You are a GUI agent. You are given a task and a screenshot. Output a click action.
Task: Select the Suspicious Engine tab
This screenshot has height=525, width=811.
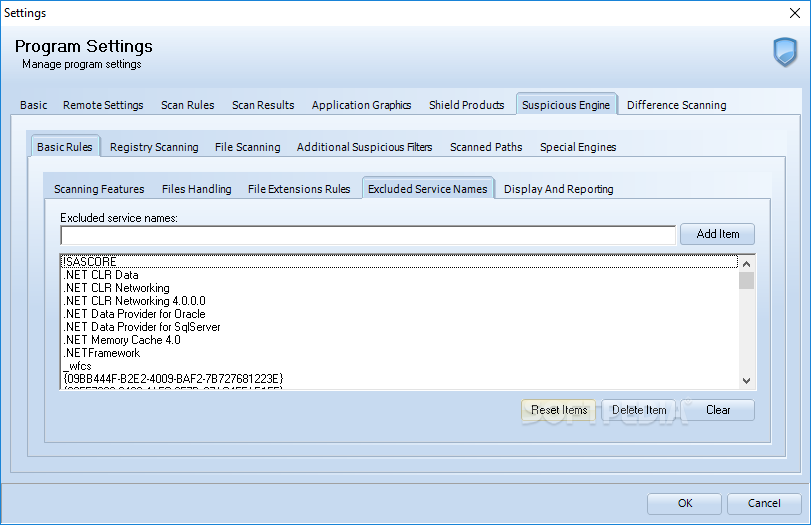pyautogui.click(x=566, y=104)
